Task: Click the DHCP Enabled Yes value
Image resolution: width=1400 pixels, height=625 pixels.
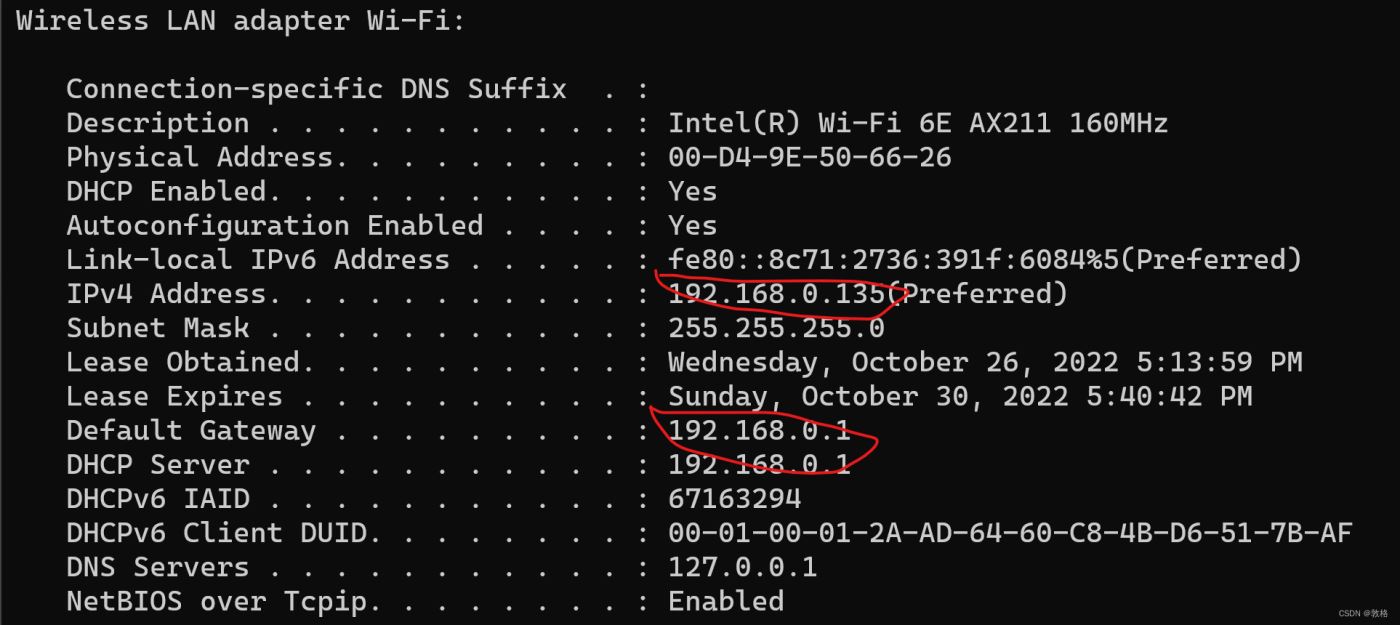Action: 692,191
